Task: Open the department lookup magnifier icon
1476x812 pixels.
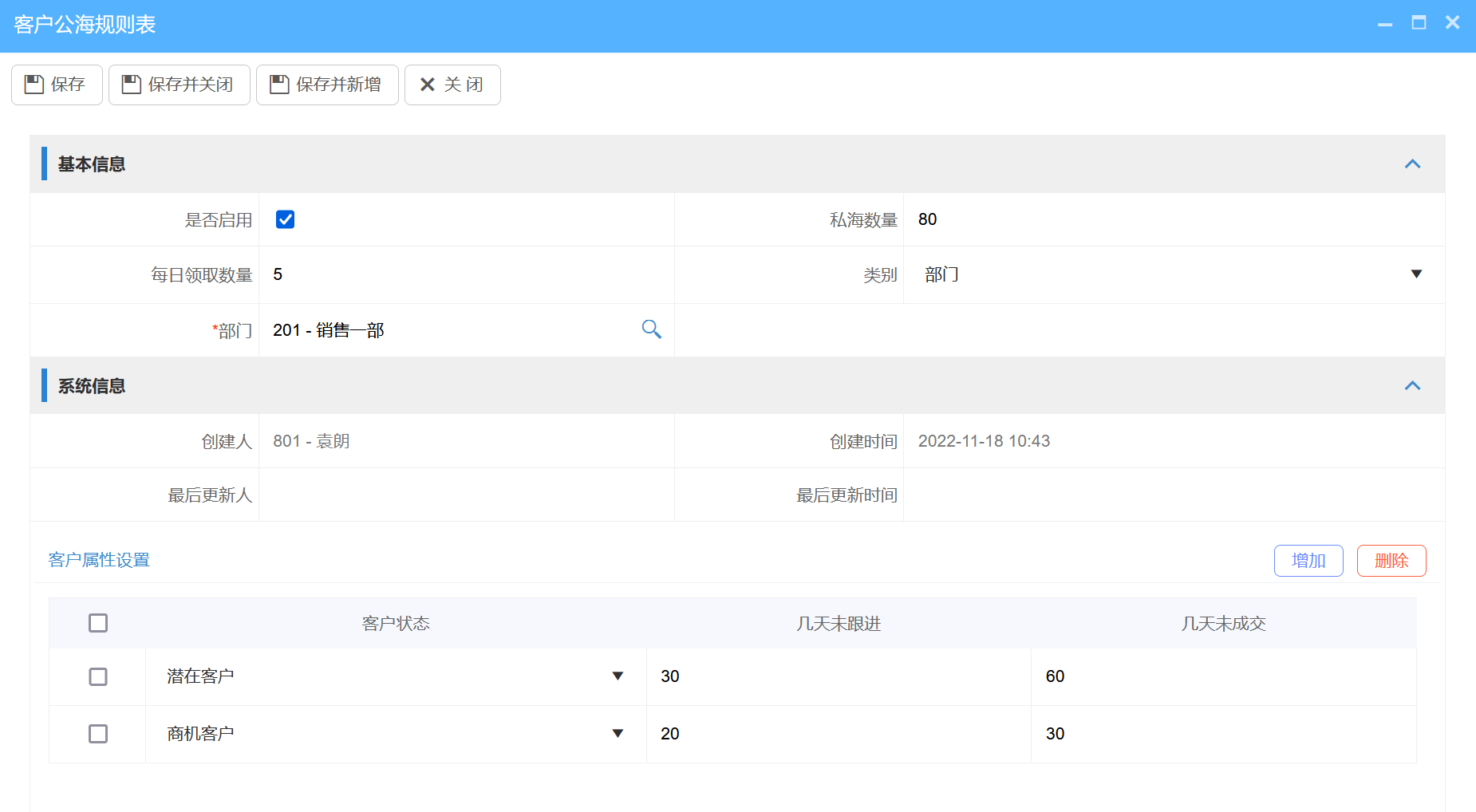Action: pos(651,329)
